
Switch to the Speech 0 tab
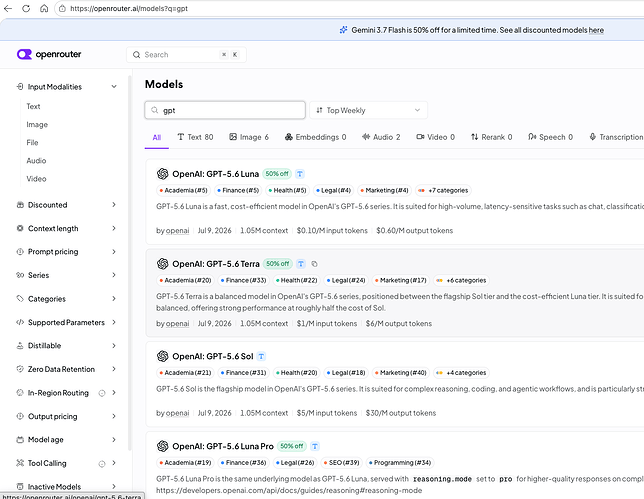point(550,137)
